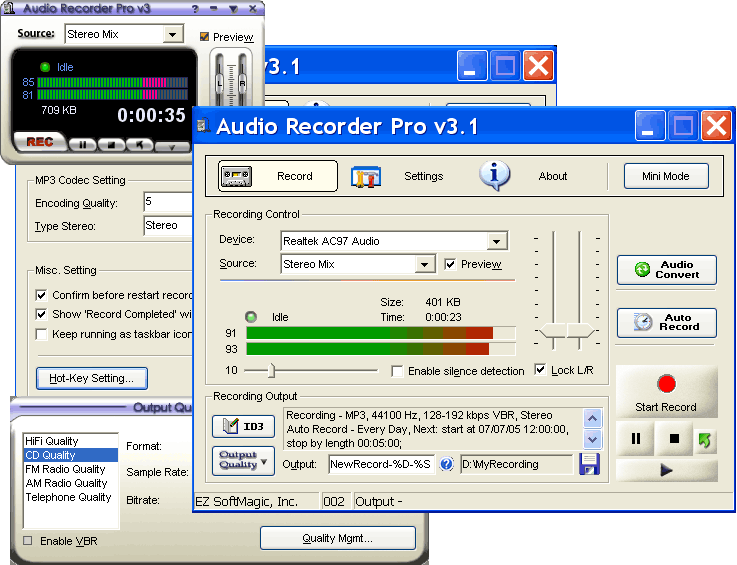Click the idle status indicator light
Screen dimensions: 737x565
[x=251, y=317]
